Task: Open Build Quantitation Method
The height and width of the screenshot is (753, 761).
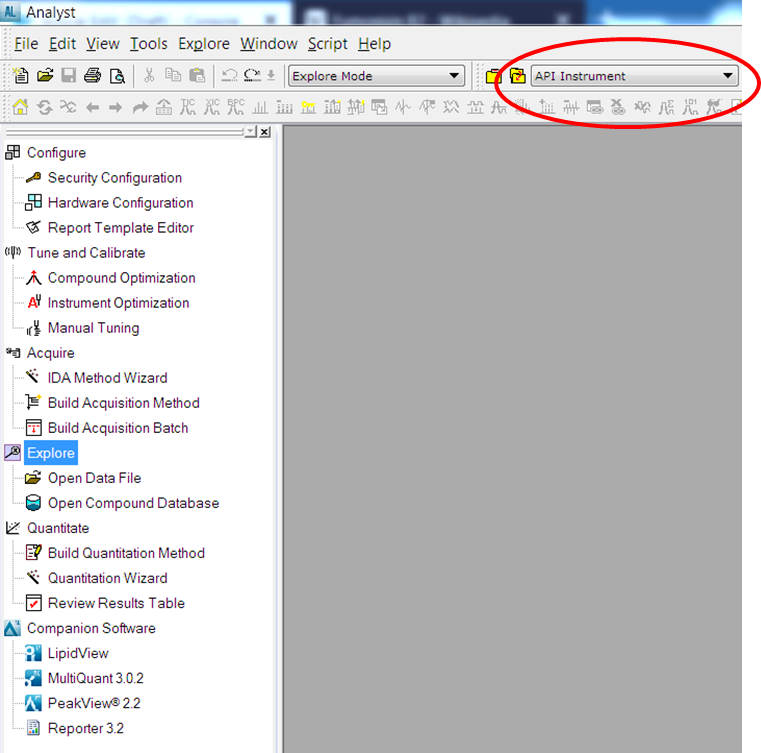Action: [x=126, y=553]
